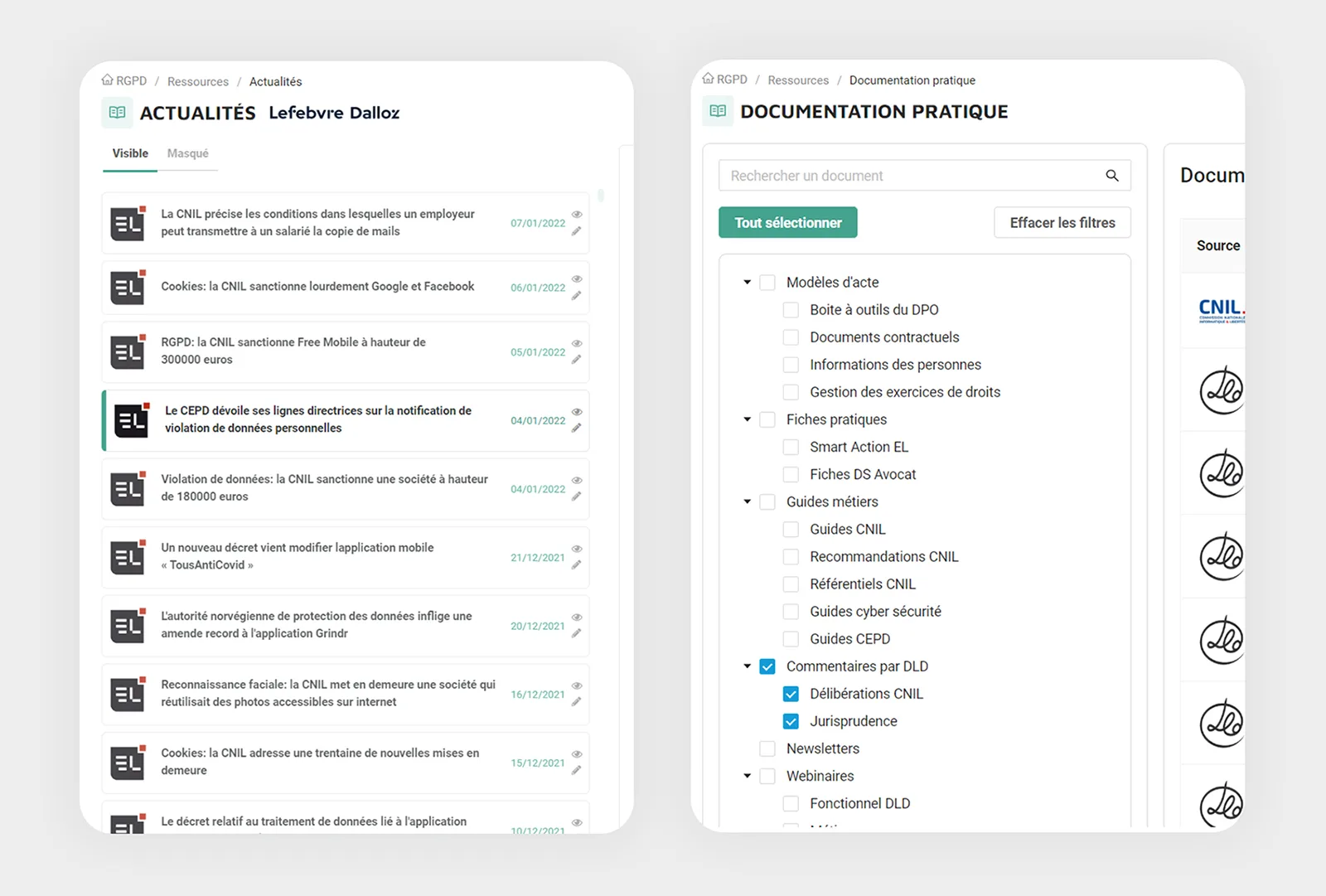
Task: Collapse the Commentaires par DLD tree node
Action: tap(747, 666)
